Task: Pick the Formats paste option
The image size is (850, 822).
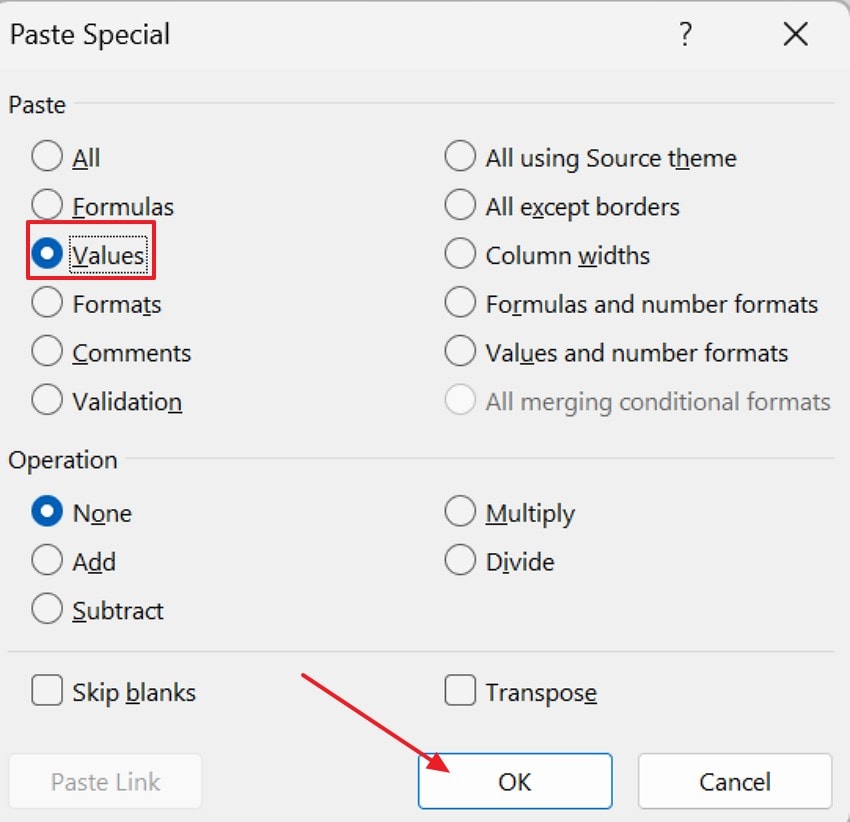Action: pos(47,303)
